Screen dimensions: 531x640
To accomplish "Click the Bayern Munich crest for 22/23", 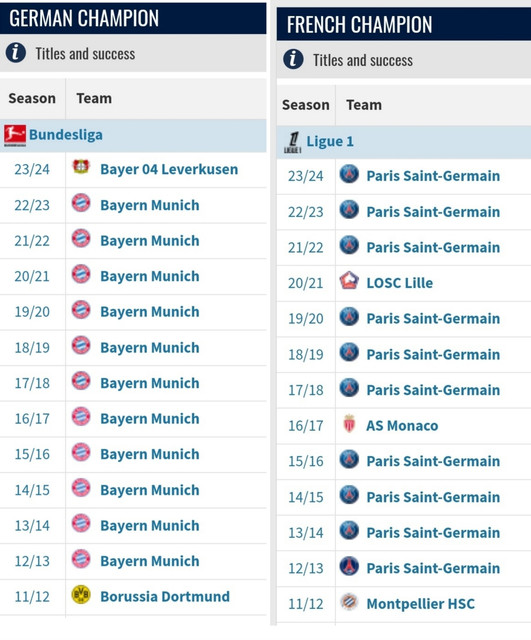I will click(x=81, y=203).
